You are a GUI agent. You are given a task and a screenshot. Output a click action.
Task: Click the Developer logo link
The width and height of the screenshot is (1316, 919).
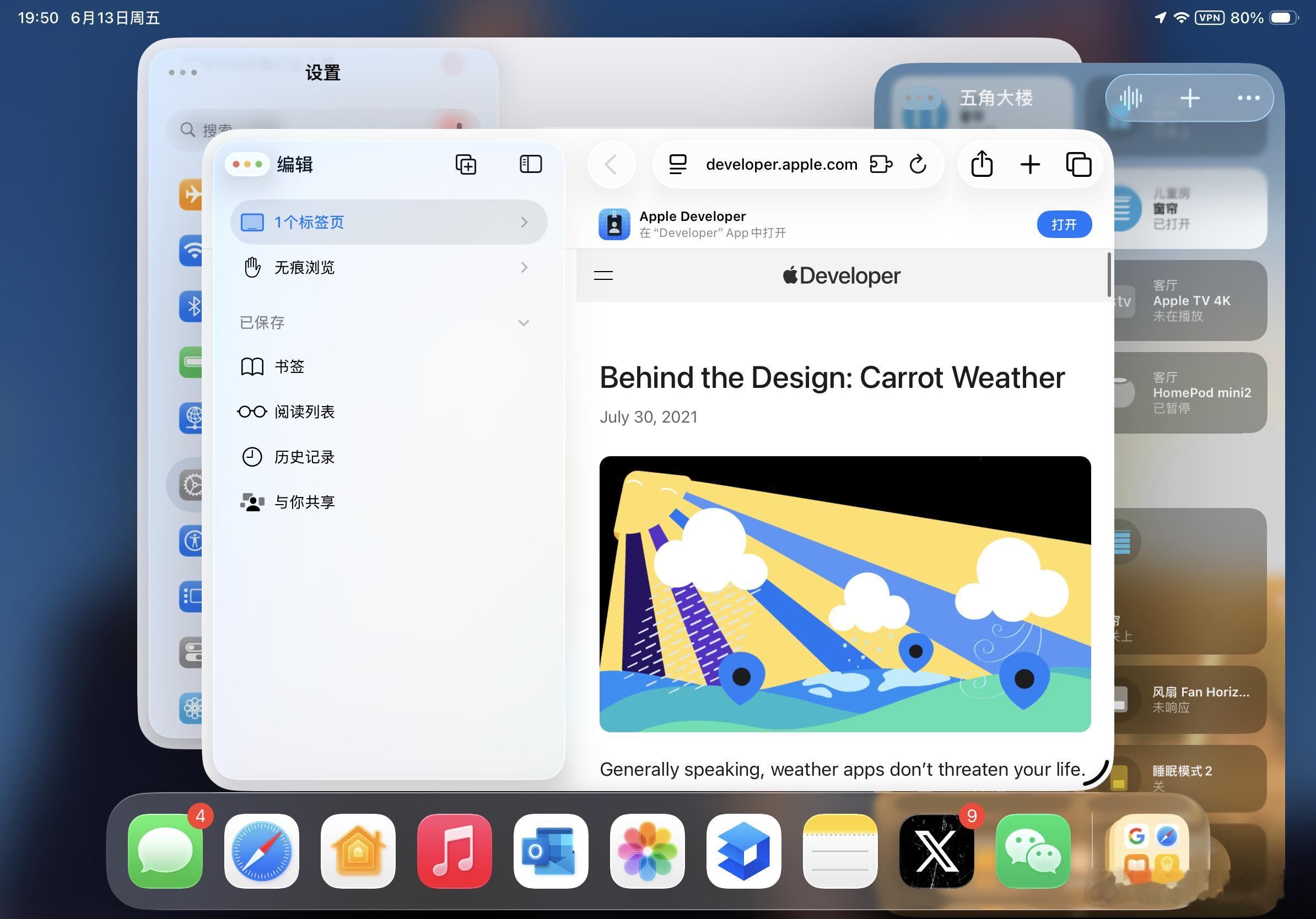(842, 275)
